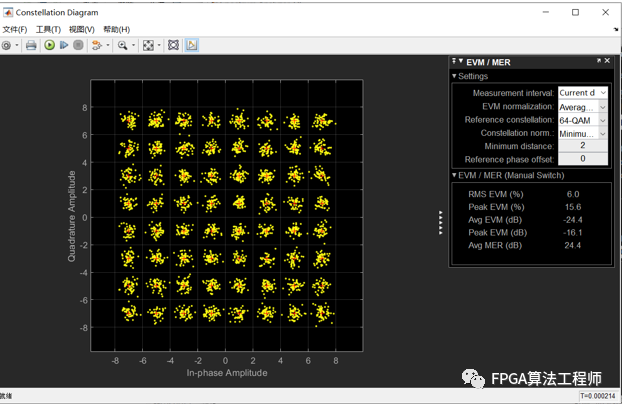Close the EVM / MER panel
This screenshot has width=622, height=406.
607,62
